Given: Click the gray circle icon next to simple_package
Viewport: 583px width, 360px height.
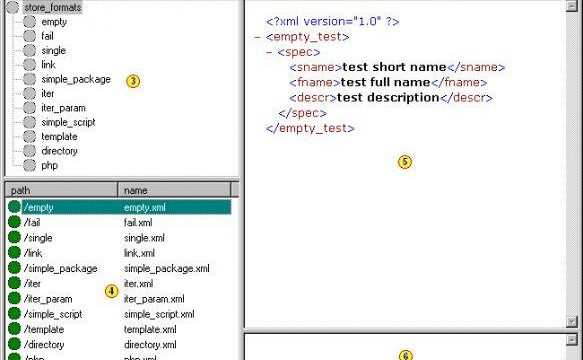Looking at the screenshot, I should click(29, 79).
